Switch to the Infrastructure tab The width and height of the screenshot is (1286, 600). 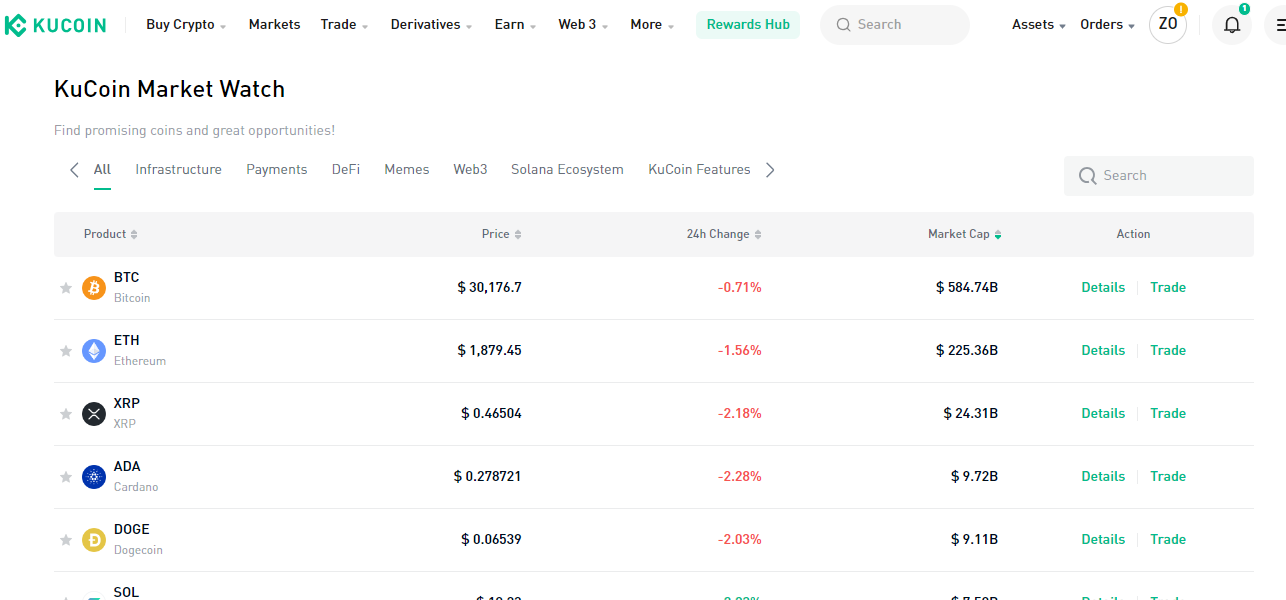tap(179, 170)
